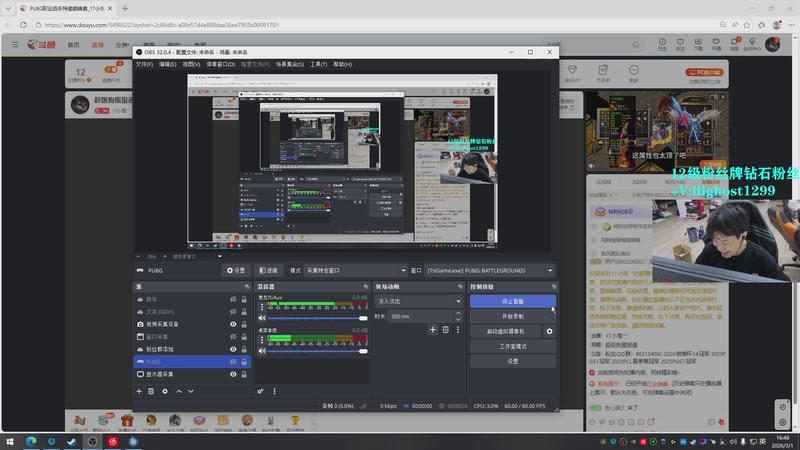Open Douyu user avatar in header
The image size is (800, 450).
(772, 44)
